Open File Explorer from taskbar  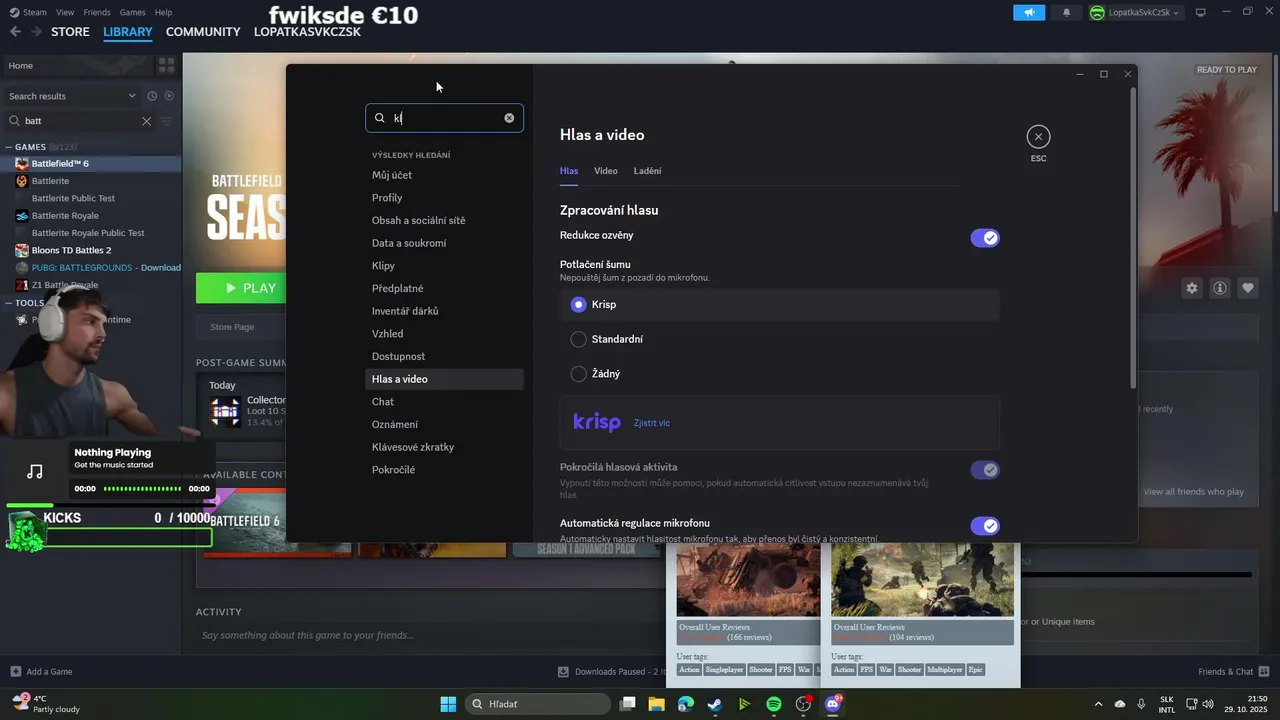(x=657, y=704)
